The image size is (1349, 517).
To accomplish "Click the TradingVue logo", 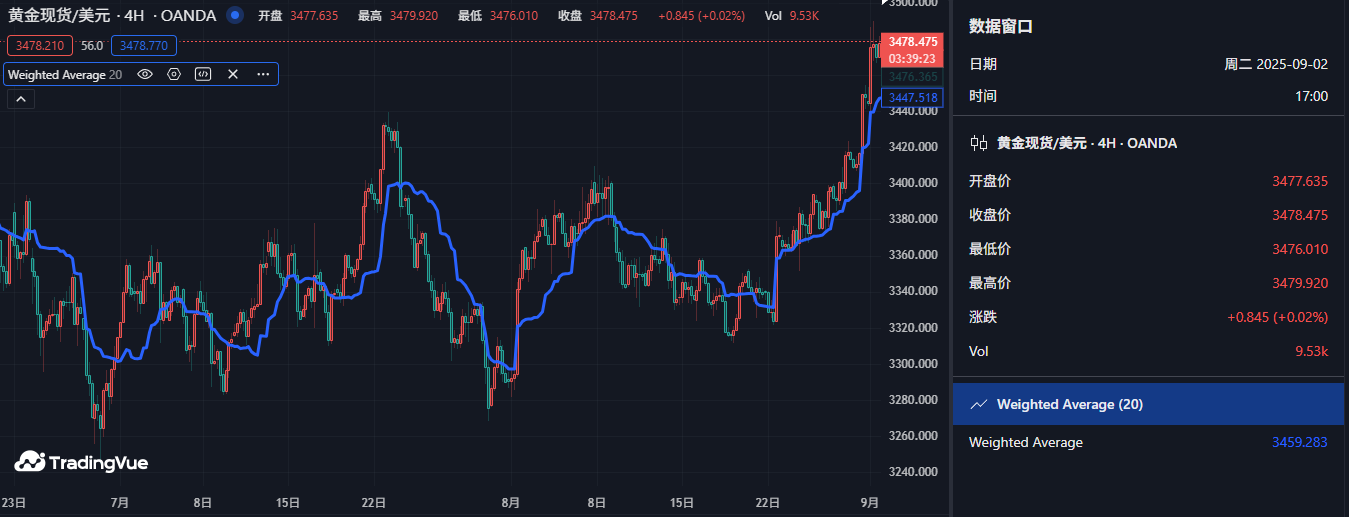I will (x=81, y=462).
